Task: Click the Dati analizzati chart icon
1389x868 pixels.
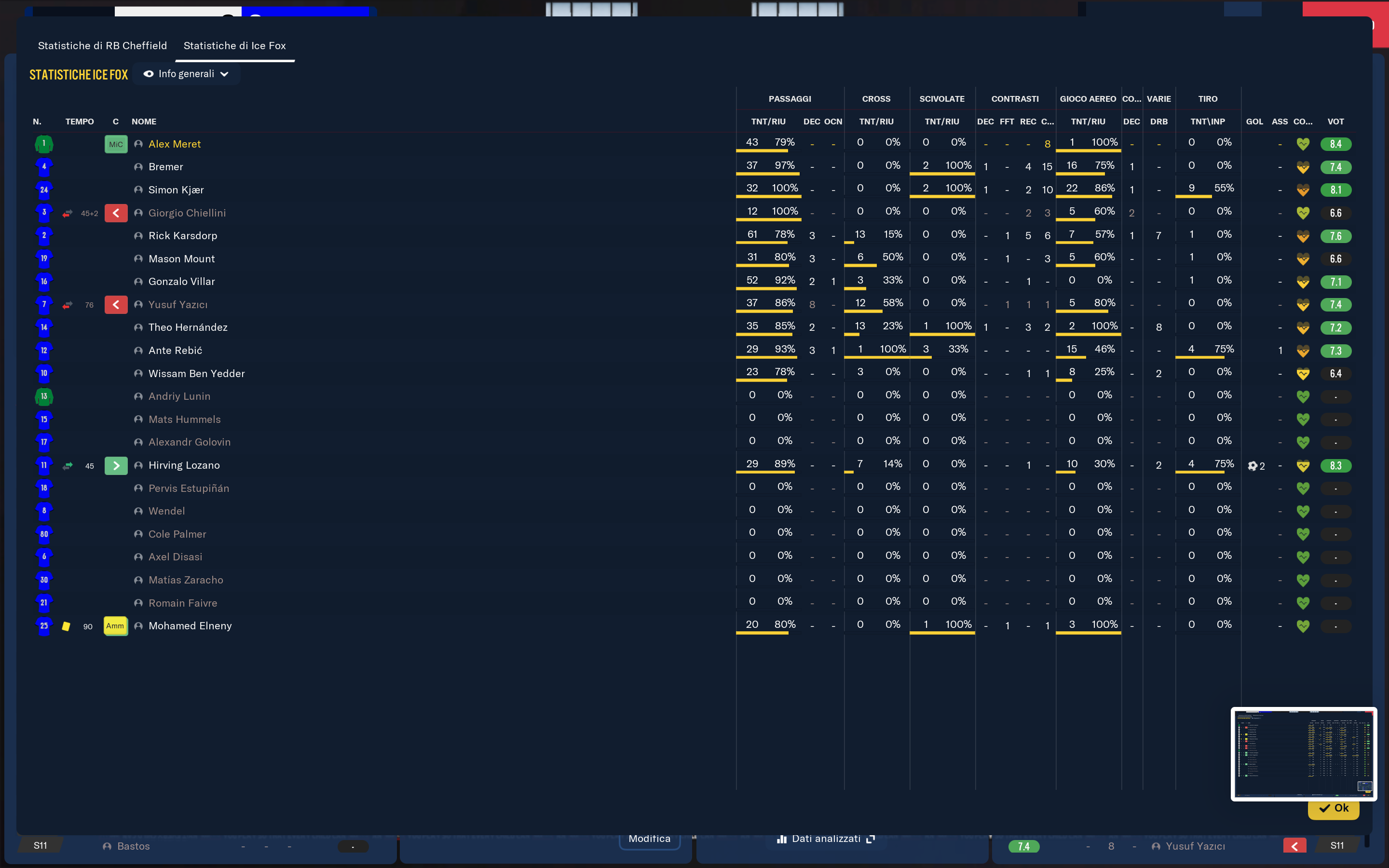Action: tap(782, 839)
